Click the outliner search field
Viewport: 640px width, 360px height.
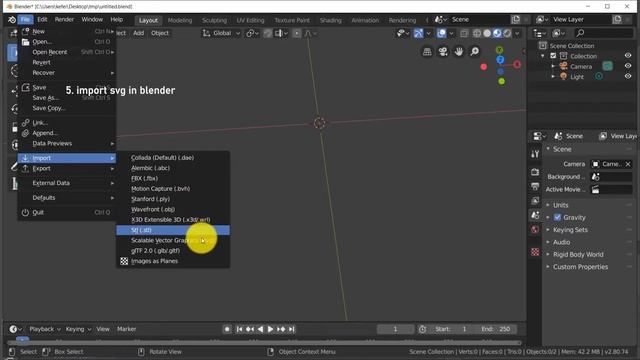tap(603, 33)
